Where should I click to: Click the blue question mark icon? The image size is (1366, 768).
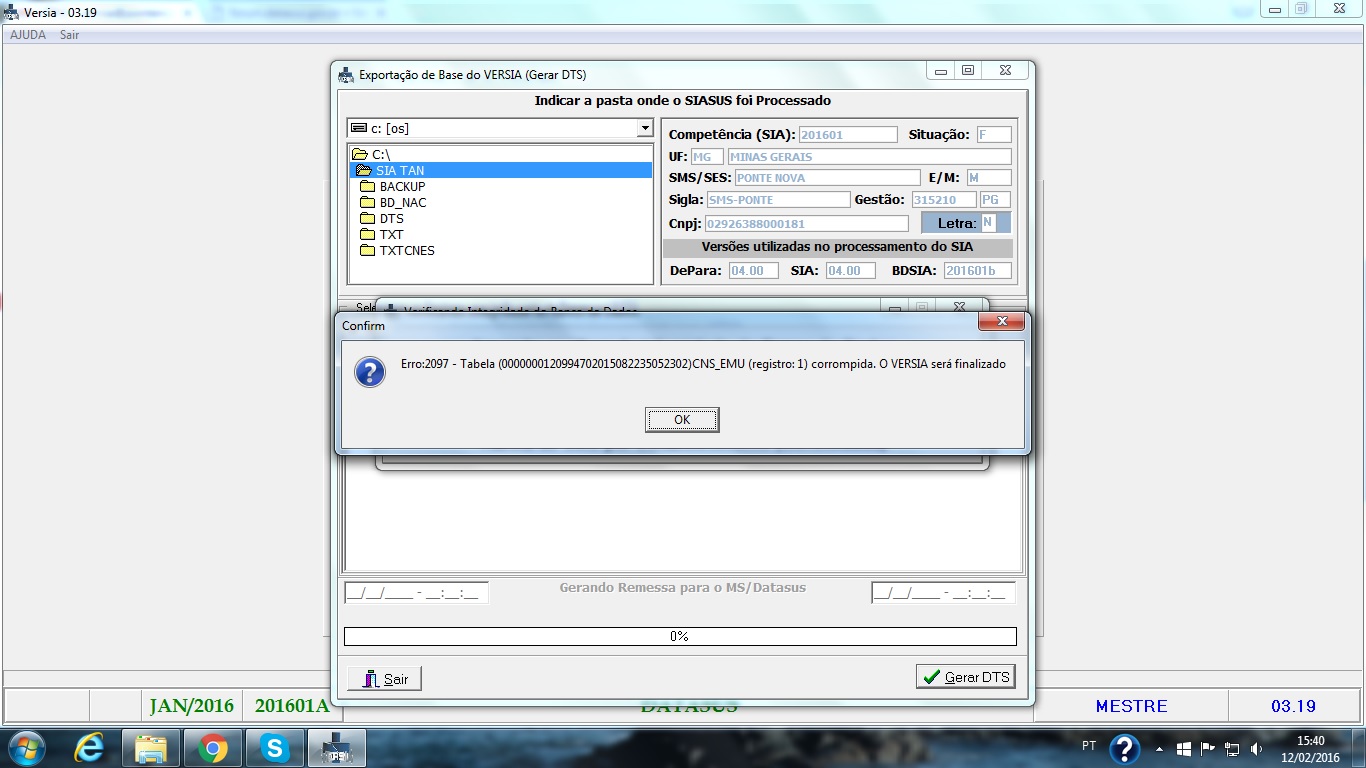click(x=370, y=372)
